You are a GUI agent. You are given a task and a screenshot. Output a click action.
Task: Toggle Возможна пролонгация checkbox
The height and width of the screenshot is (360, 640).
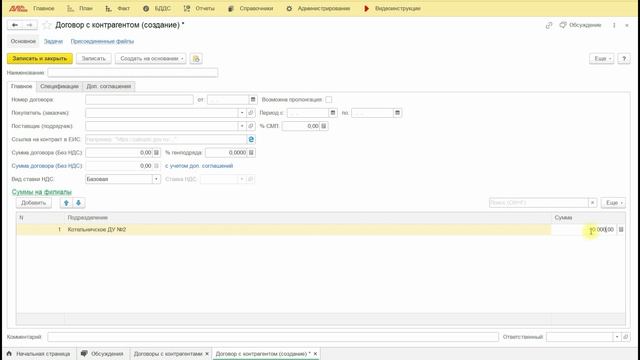point(329,100)
